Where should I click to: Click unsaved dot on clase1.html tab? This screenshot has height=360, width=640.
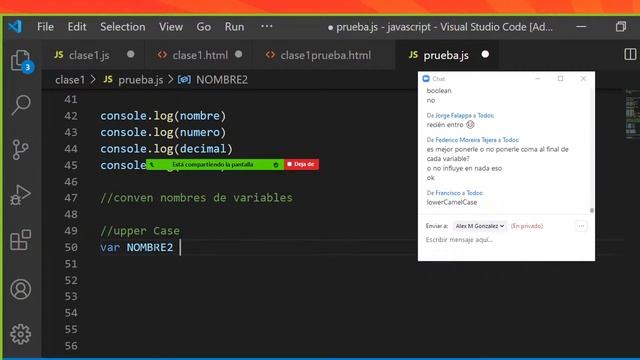(239, 54)
